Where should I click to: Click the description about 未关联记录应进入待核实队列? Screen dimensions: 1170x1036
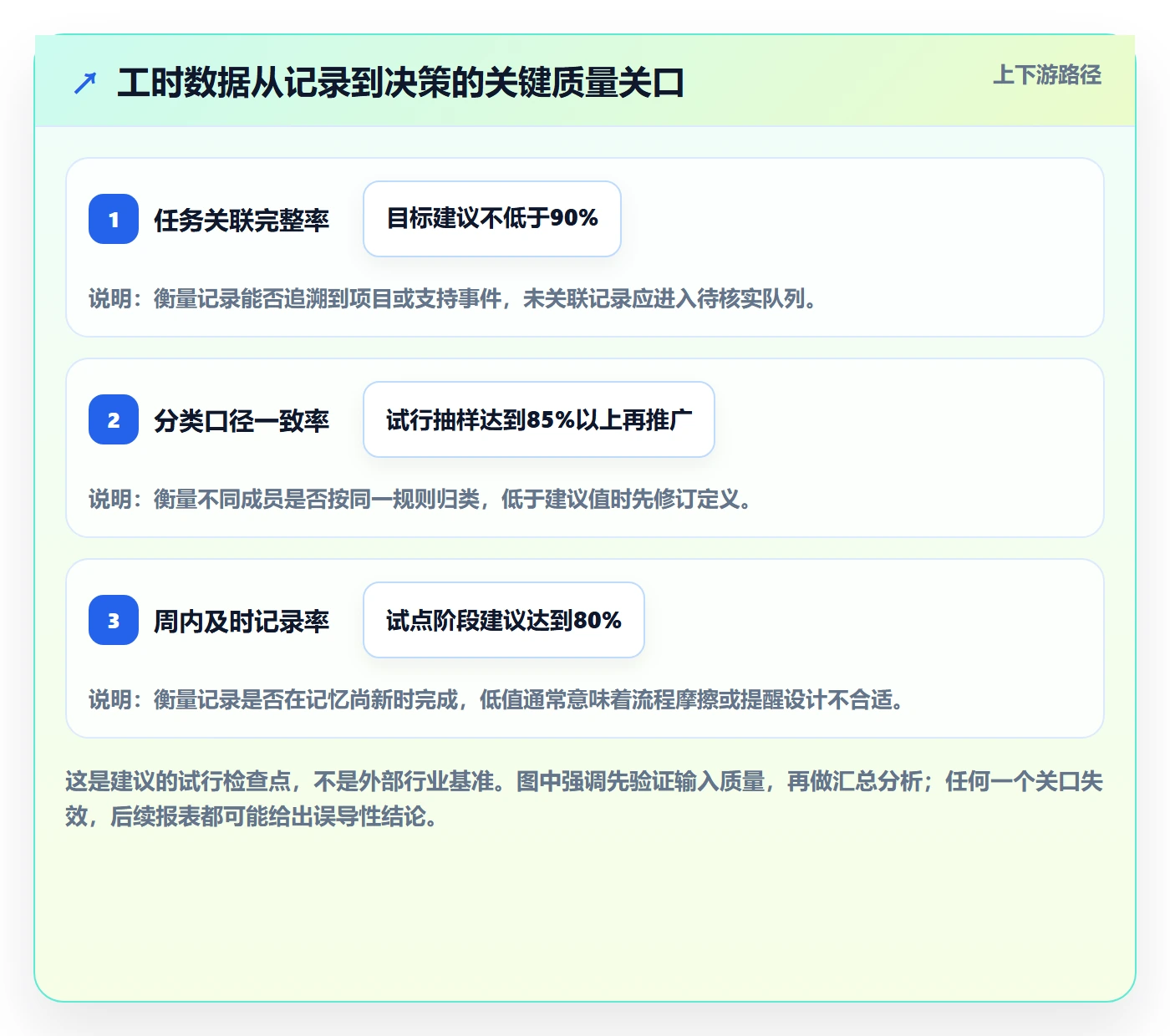coord(453,298)
